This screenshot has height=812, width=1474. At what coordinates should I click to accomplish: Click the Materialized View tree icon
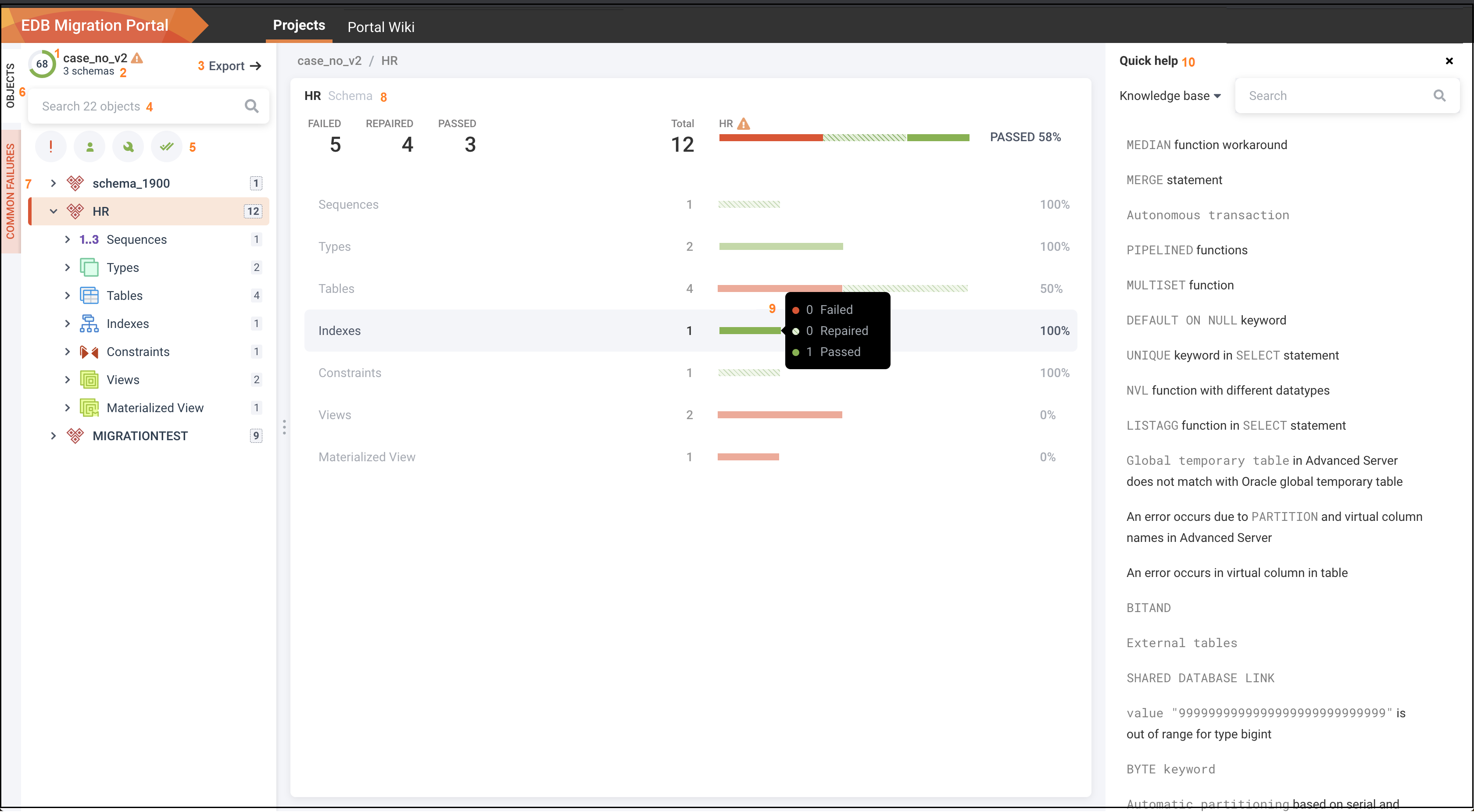89,408
